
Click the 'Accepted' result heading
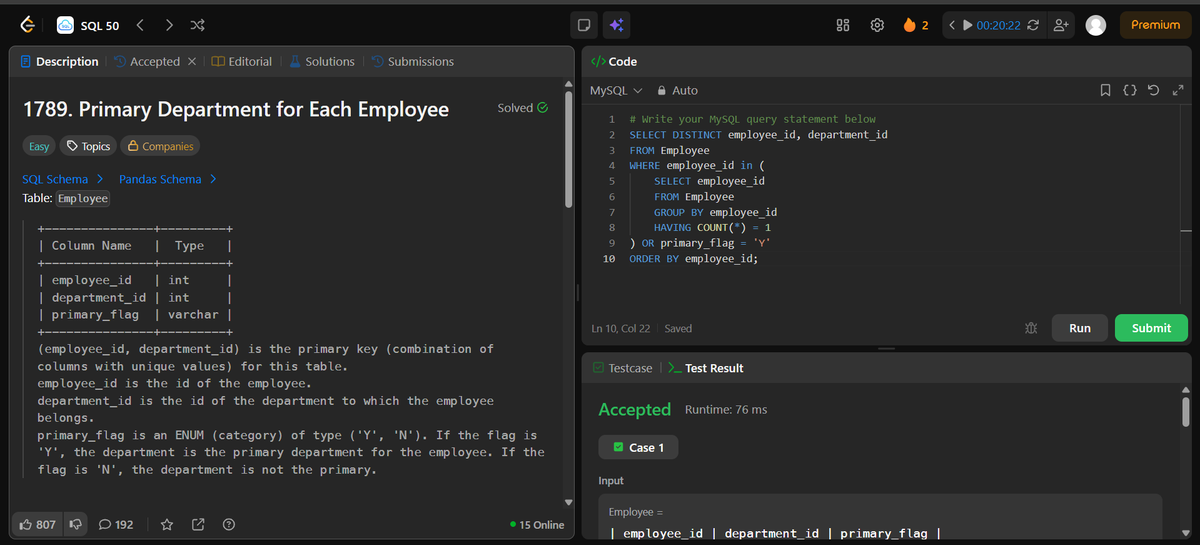[x=635, y=409]
